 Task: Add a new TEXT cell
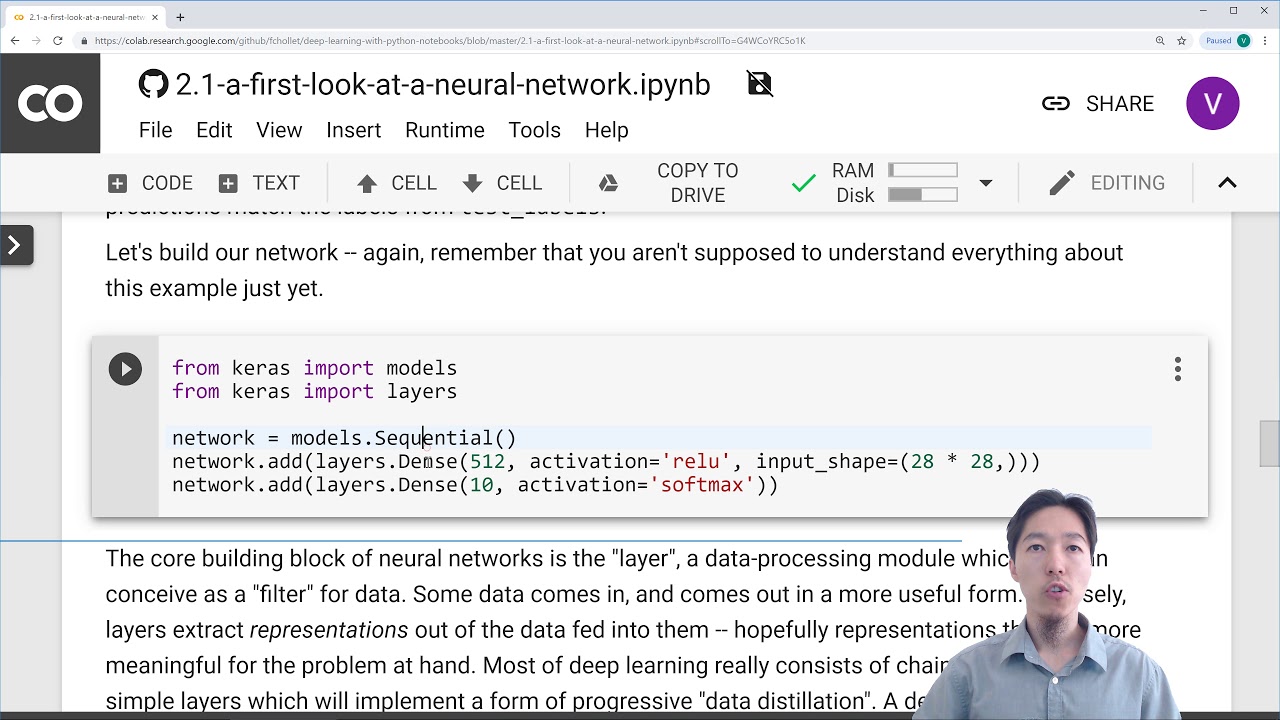259,183
